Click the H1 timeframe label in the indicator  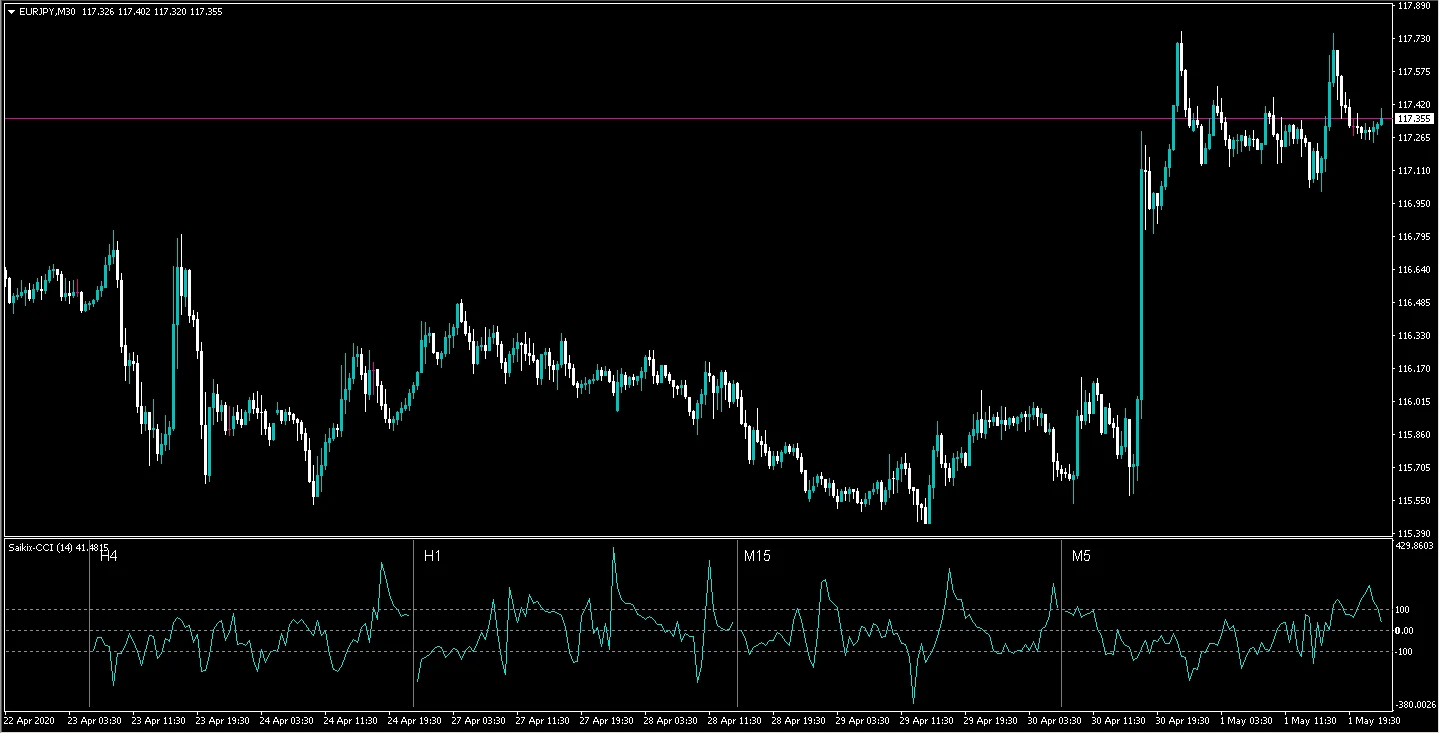pyautogui.click(x=432, y=556)
